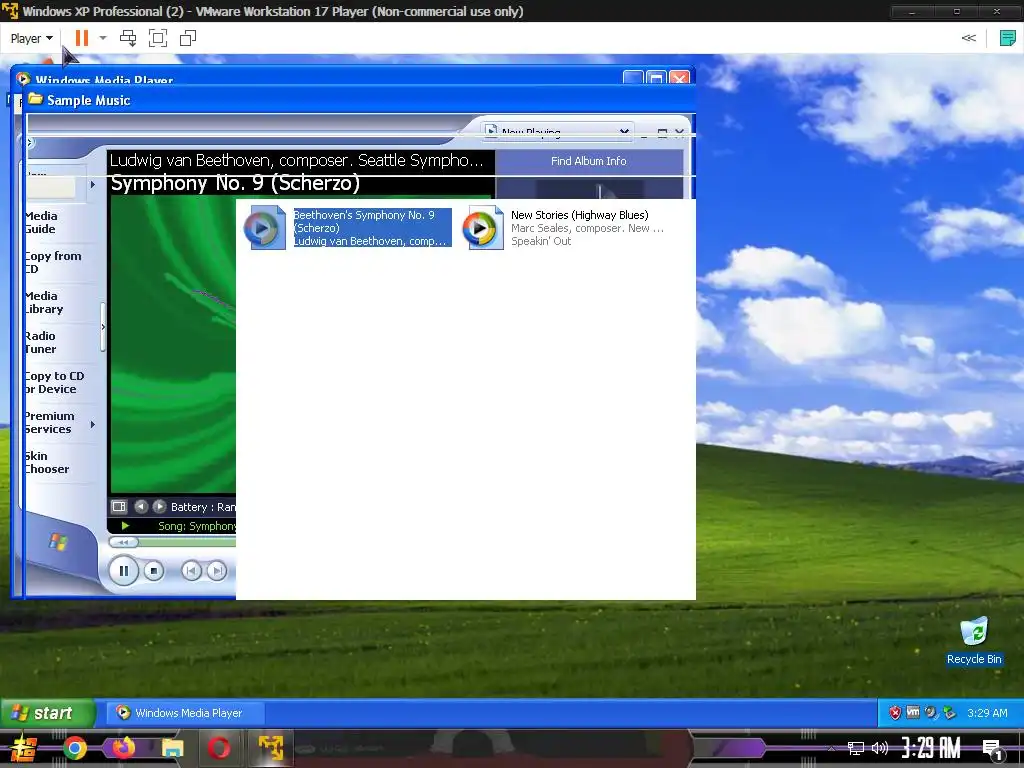
Task: Click Windows Media Player taskbar button
Action: tap(186, 713)
